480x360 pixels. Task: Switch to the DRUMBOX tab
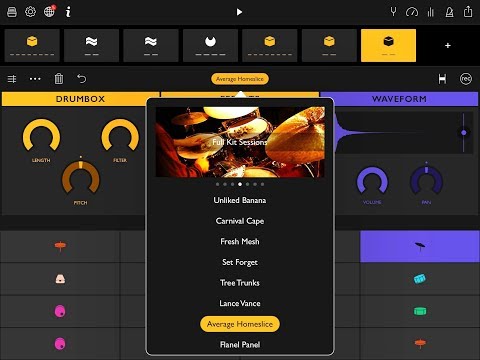[80, 99]
